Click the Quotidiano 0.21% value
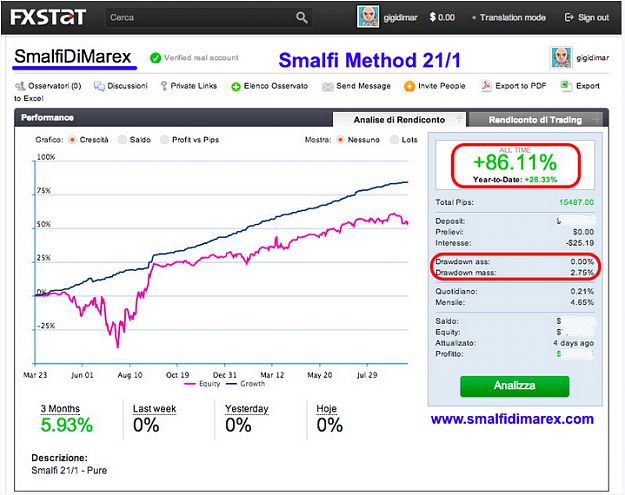625x495 pixels. click(582, 291)
